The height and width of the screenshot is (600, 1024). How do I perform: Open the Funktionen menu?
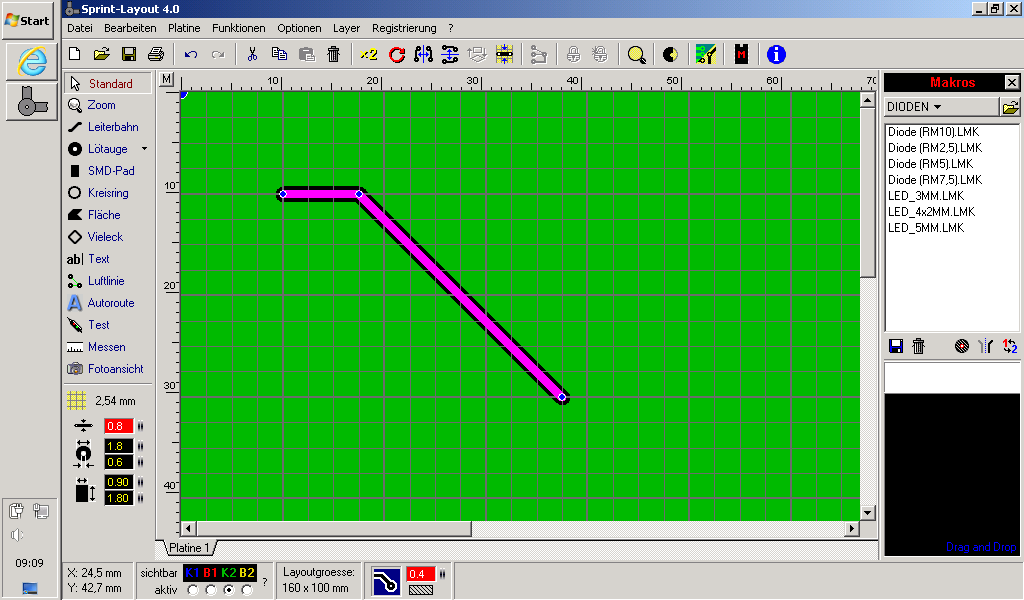pos(238,28)
